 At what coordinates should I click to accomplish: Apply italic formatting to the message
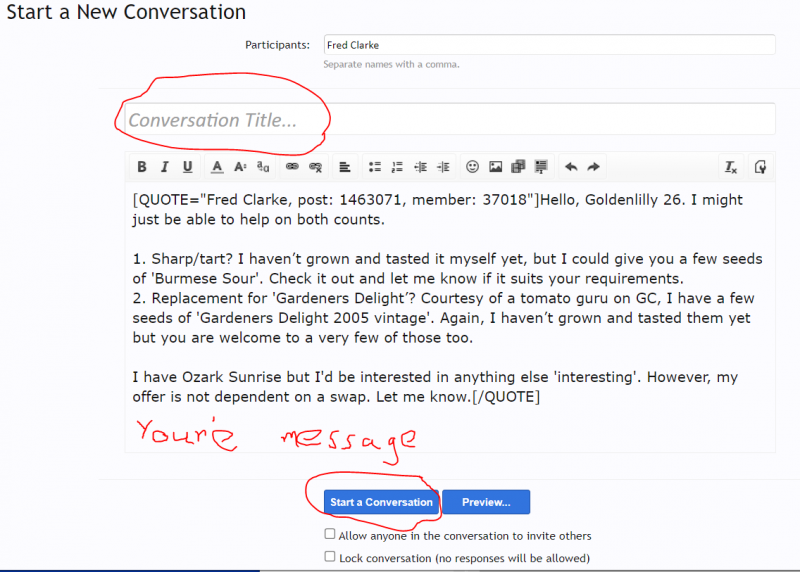pyautogui.click(x=164, y=167)
